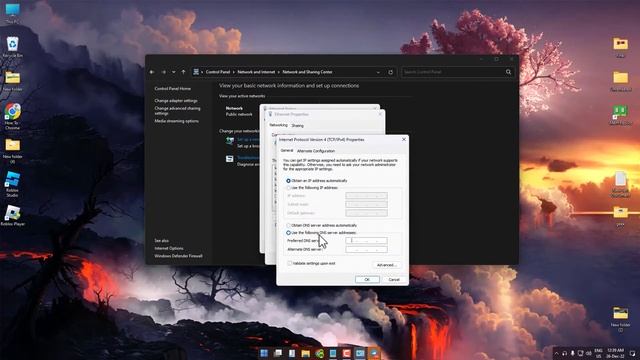Open recent locations dropdown beside navigation arrows
Viewport: 640px width, 360px height.
[x=173, y=72]
